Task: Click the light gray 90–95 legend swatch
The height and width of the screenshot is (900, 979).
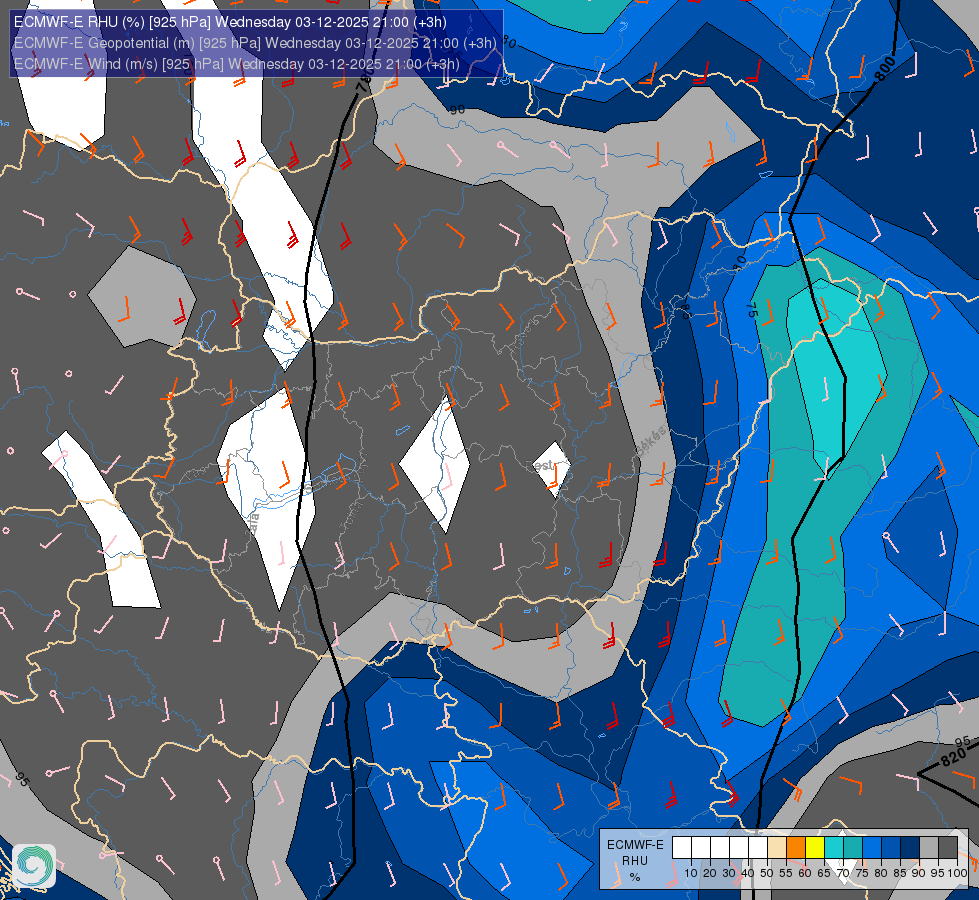Action: click(x=929, y=848)
